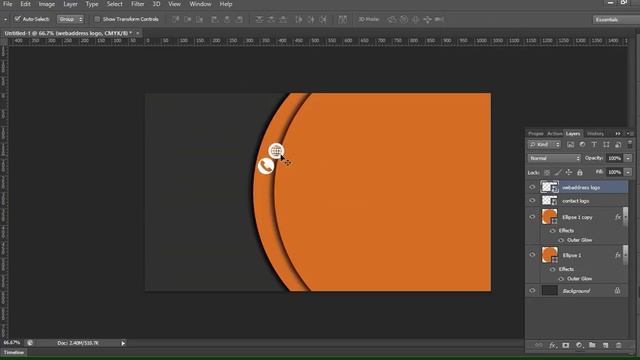The height and width of the screenshot is (360, 640).
Task: Click the Background layer lock icon
Action: [x=617, y=291]
